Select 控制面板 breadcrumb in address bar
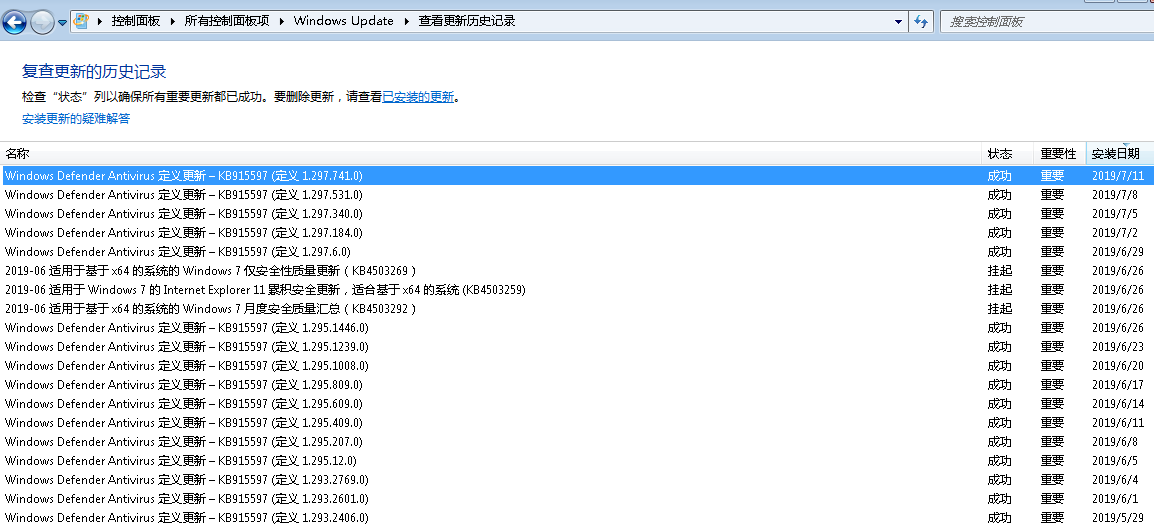The image size is (1154, 527). coord(135,21)
